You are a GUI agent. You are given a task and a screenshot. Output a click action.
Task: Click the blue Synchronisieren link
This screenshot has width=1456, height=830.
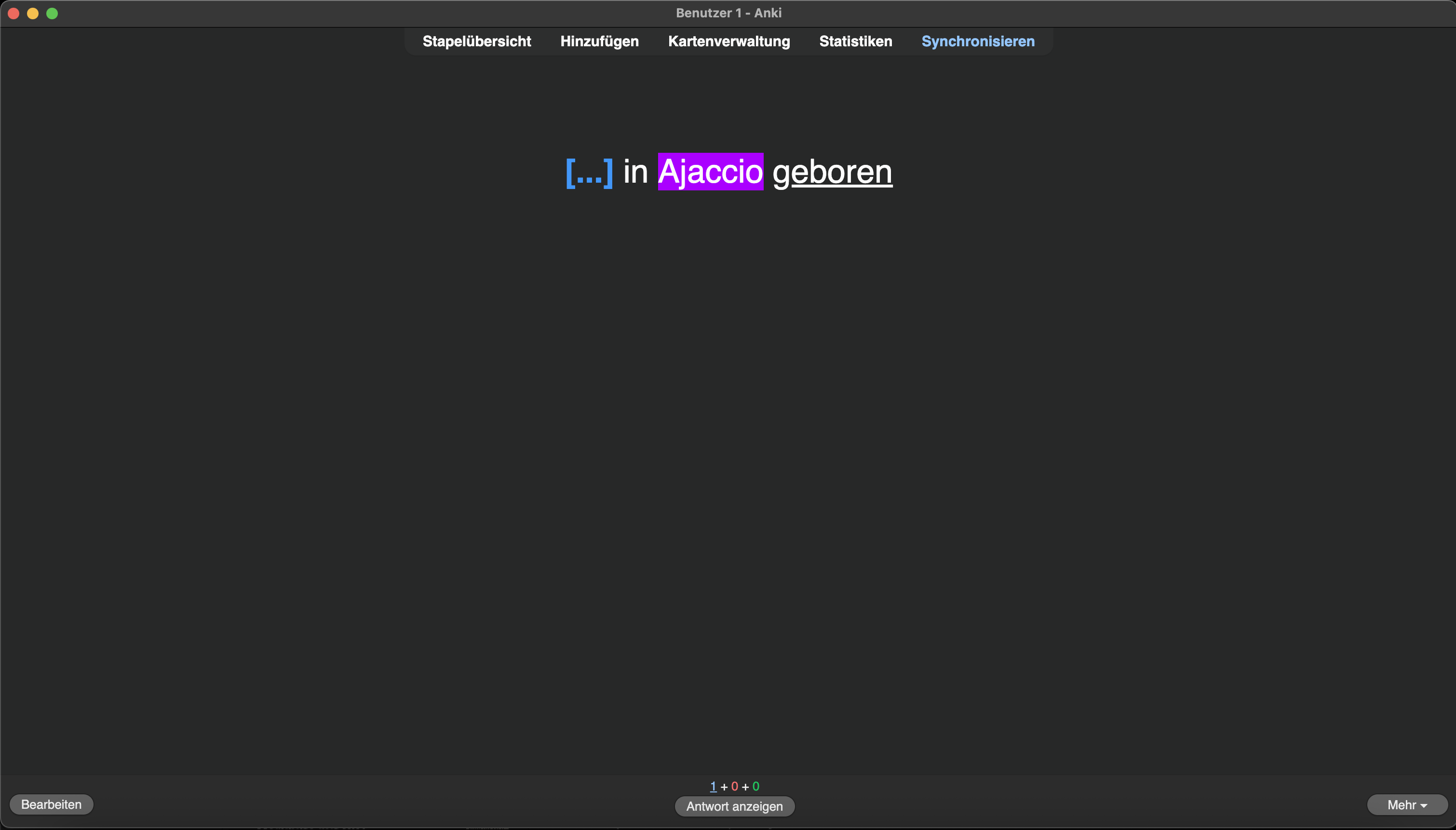coord(978,41)
